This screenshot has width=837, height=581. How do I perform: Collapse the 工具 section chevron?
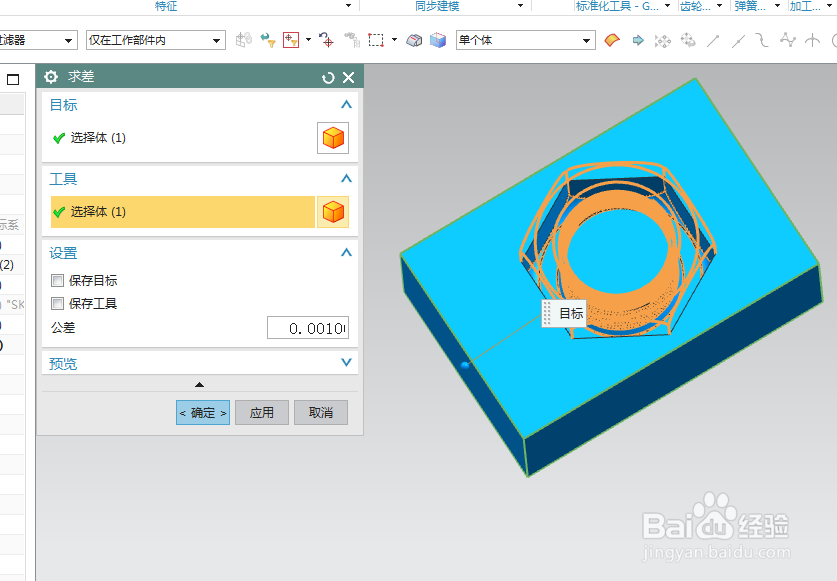pyautogui.click(x=346, y=178)
